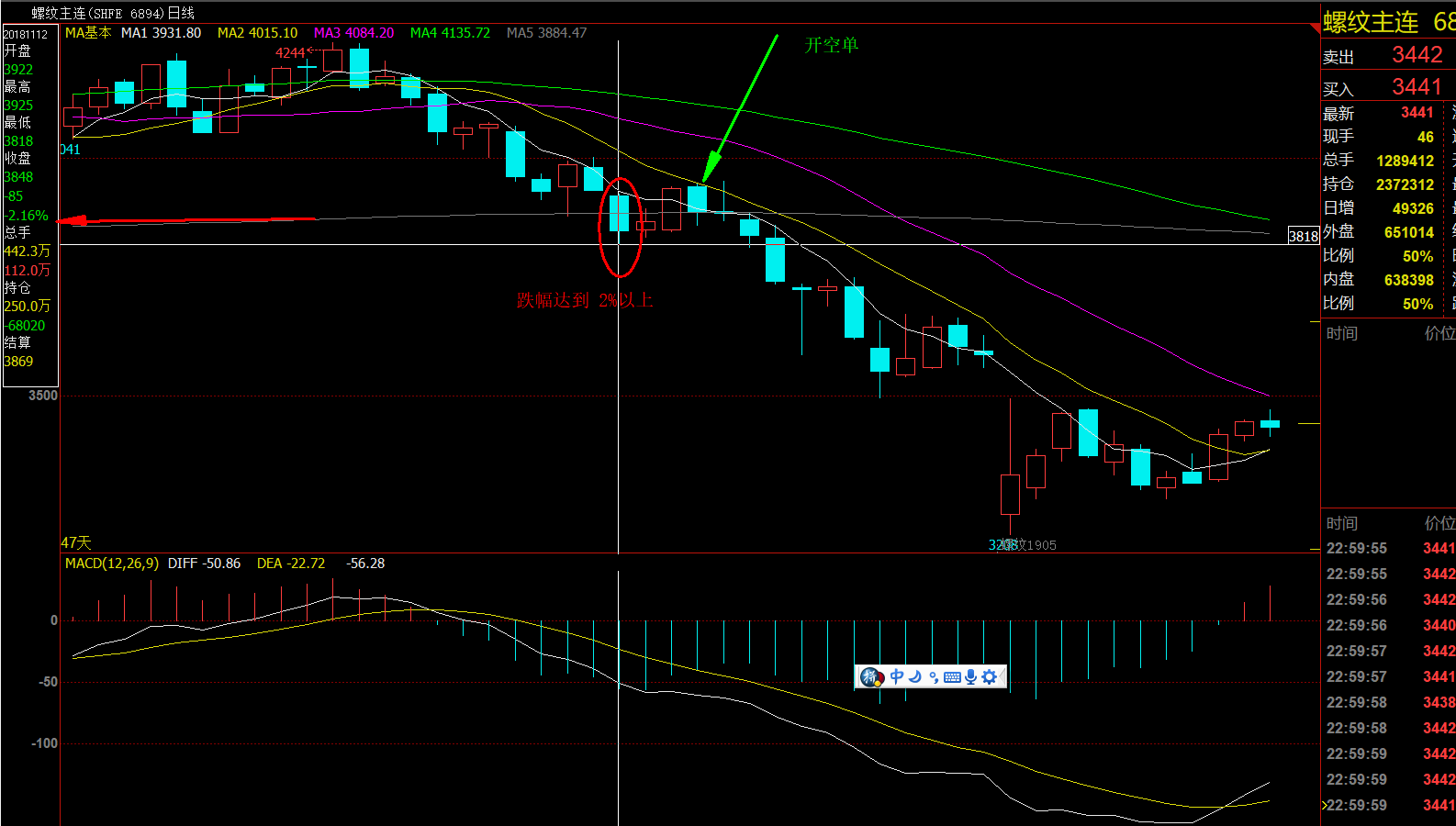Click the volume value 442.3万

click(28, 251)
